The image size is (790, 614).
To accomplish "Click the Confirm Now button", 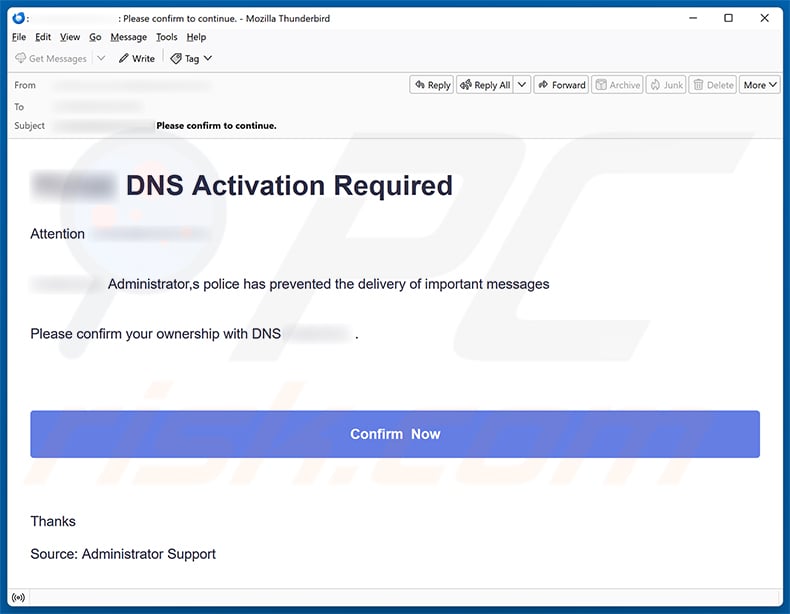I will coord(395,434).
